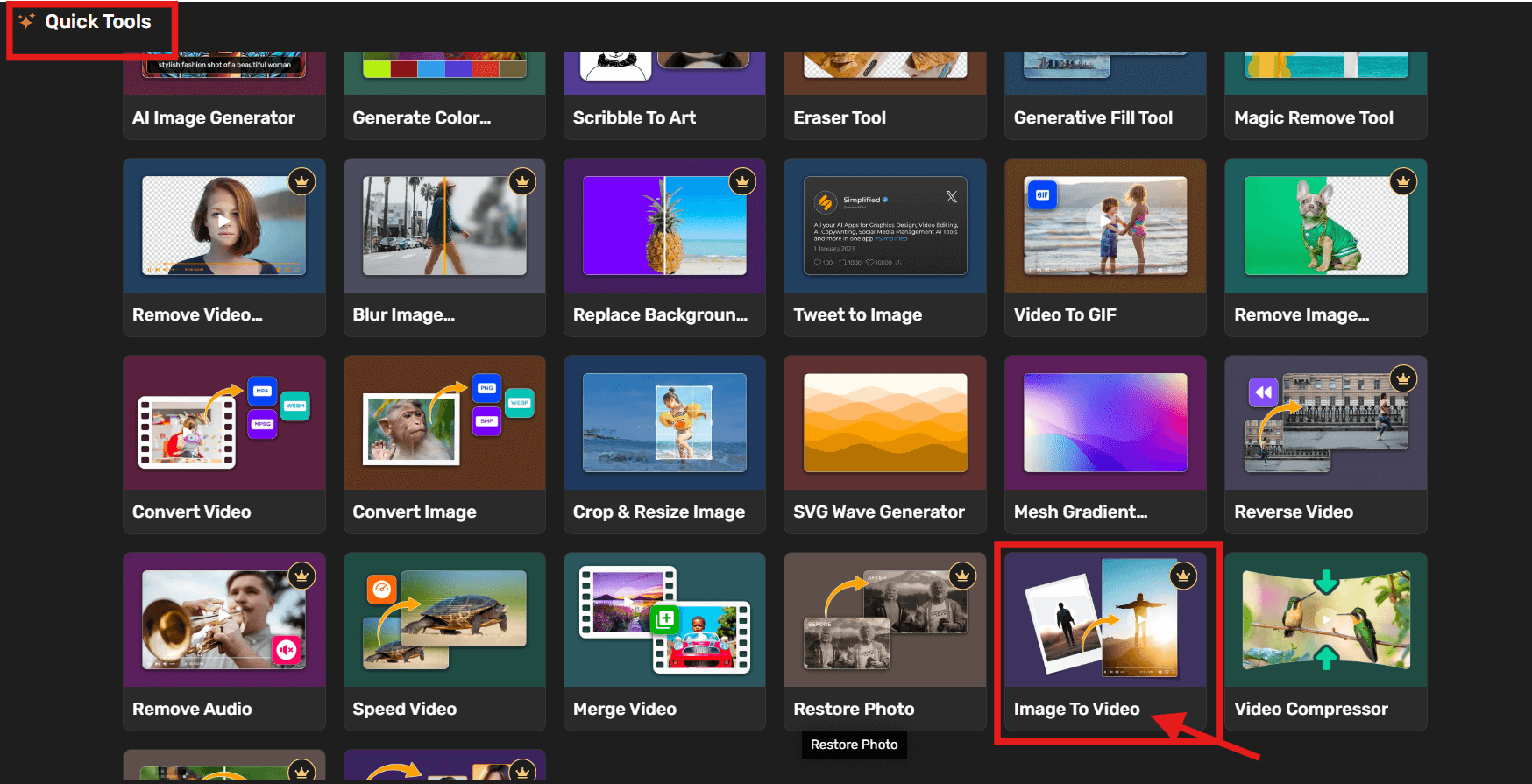Click the Replace Background pineapple thumbnail
The height and width of the screenshot is (784, 1532).
point(664,226)
